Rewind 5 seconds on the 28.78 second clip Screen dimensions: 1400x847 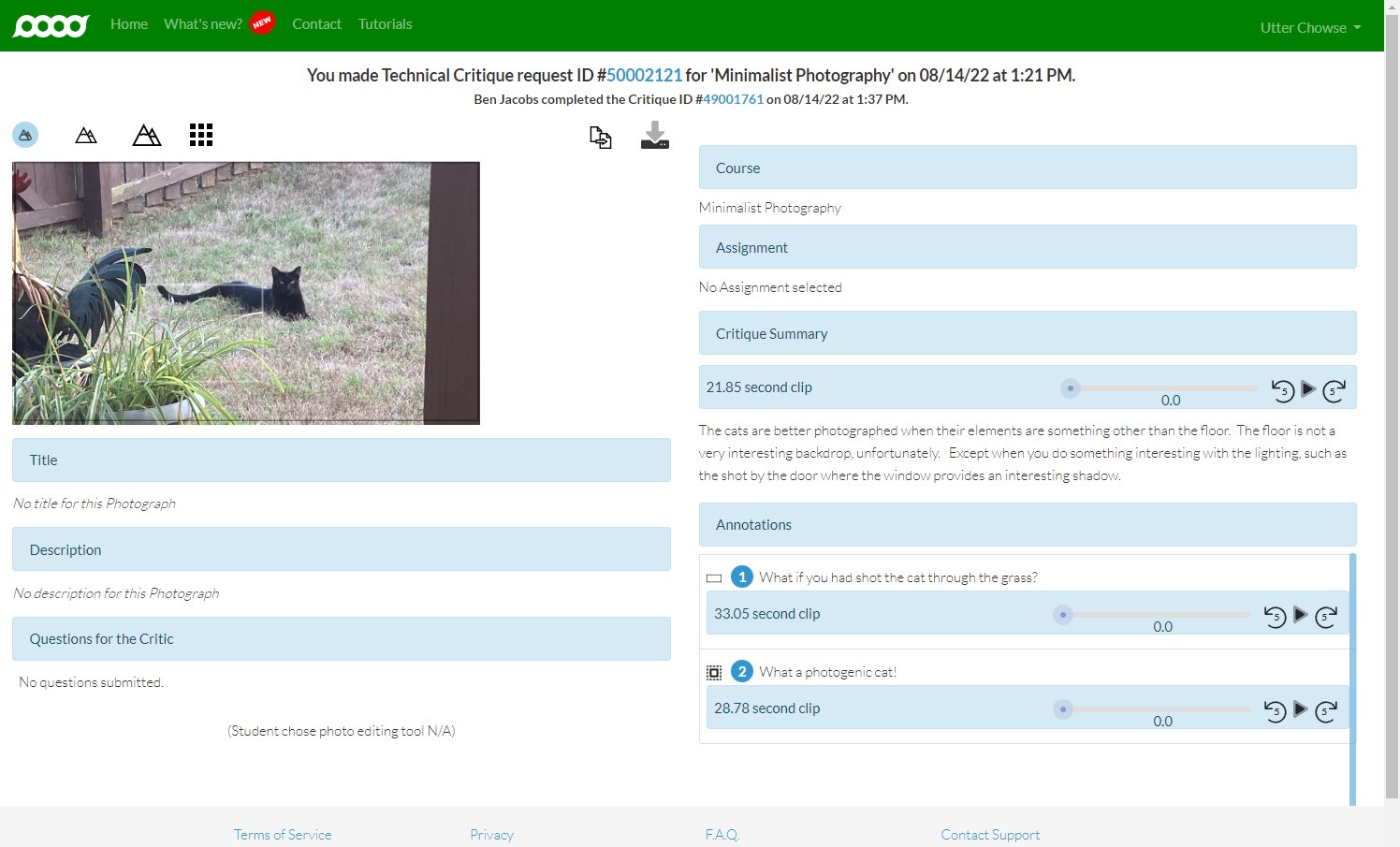1275,710
